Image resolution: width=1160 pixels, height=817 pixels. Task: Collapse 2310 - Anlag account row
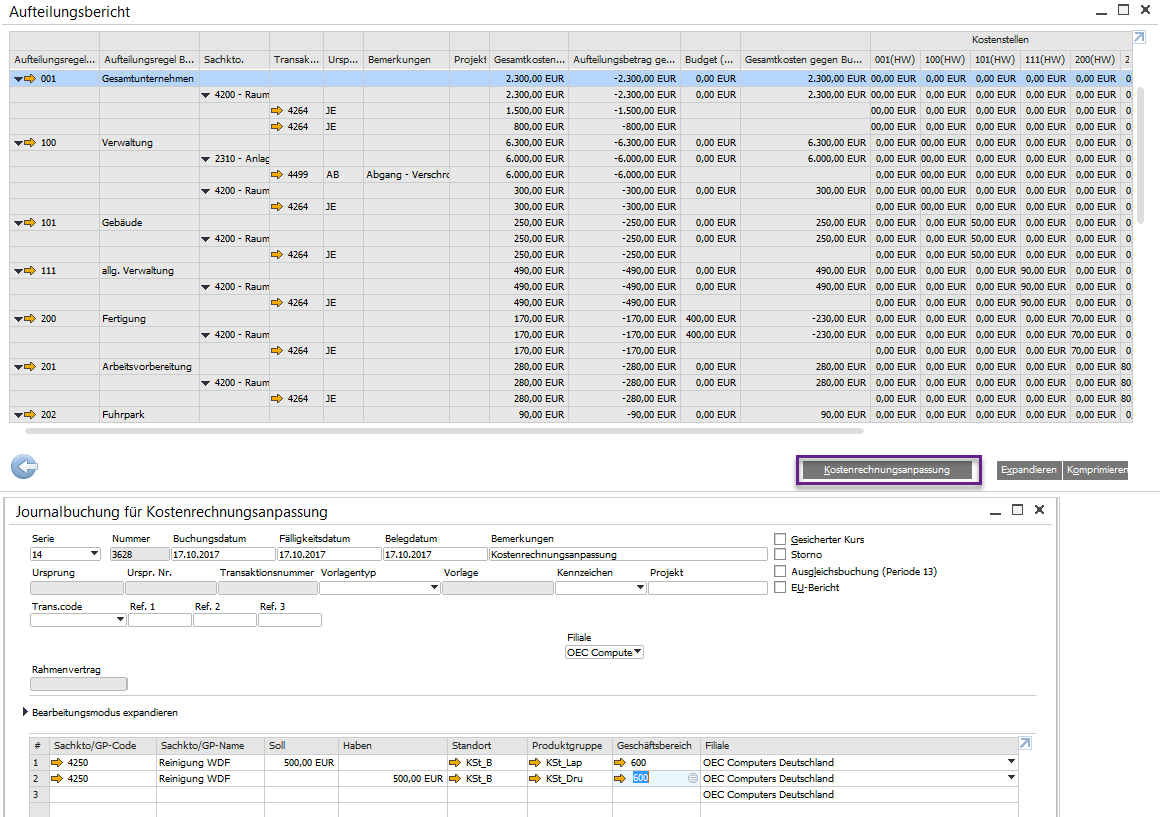[206, 159]
